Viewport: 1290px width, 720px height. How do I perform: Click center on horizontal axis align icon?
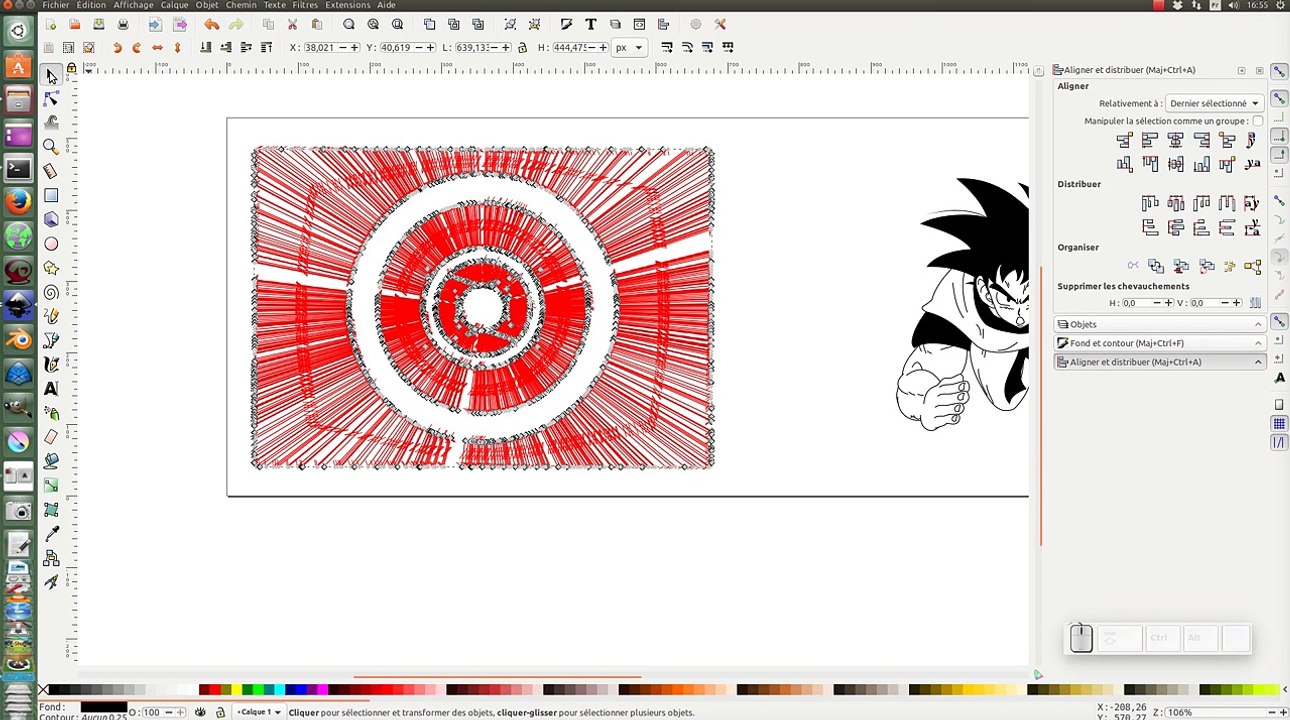tap(1175, 164)
